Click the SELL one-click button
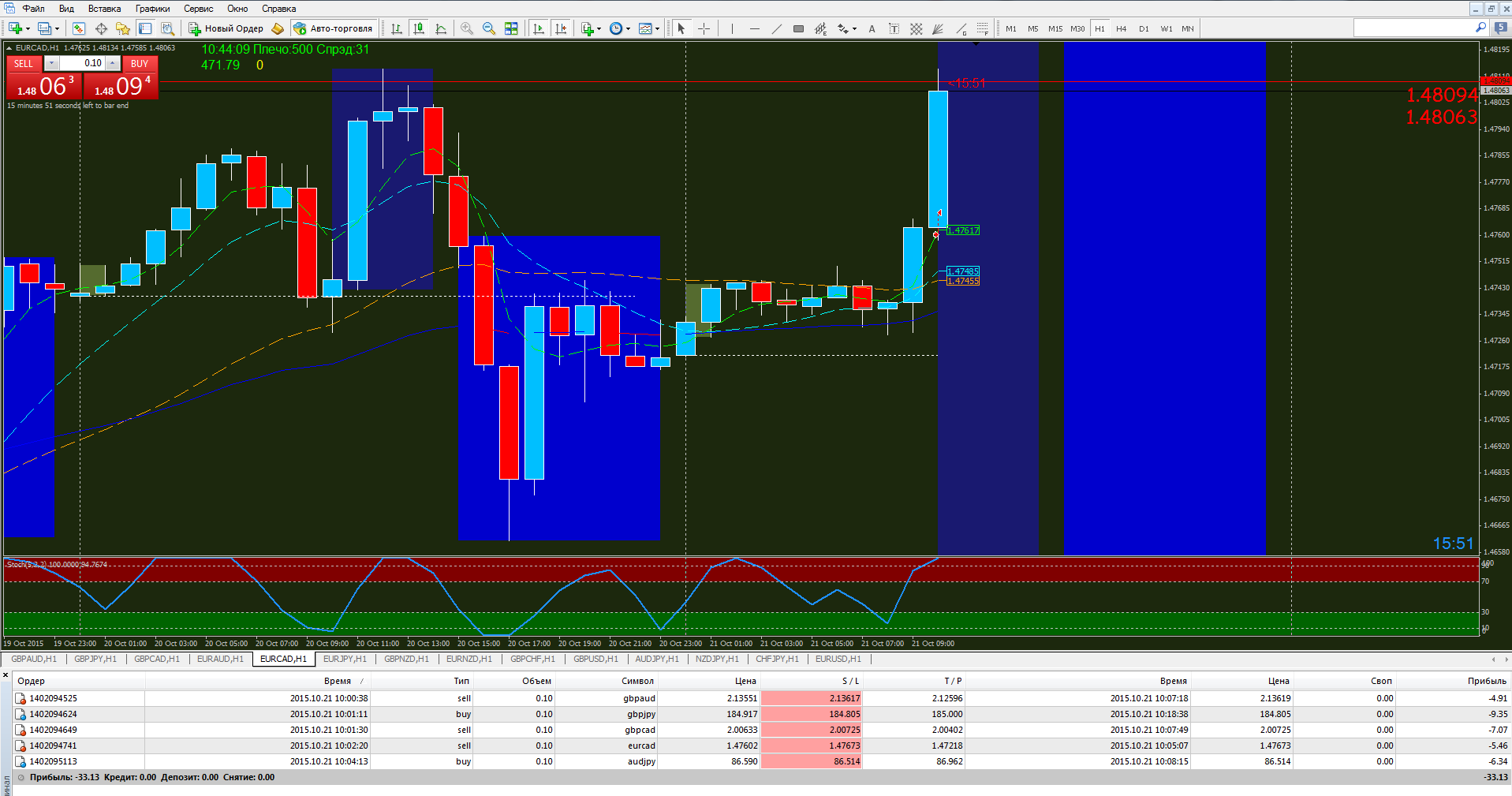Screen dimensions: 1512x796 [24, 63]
